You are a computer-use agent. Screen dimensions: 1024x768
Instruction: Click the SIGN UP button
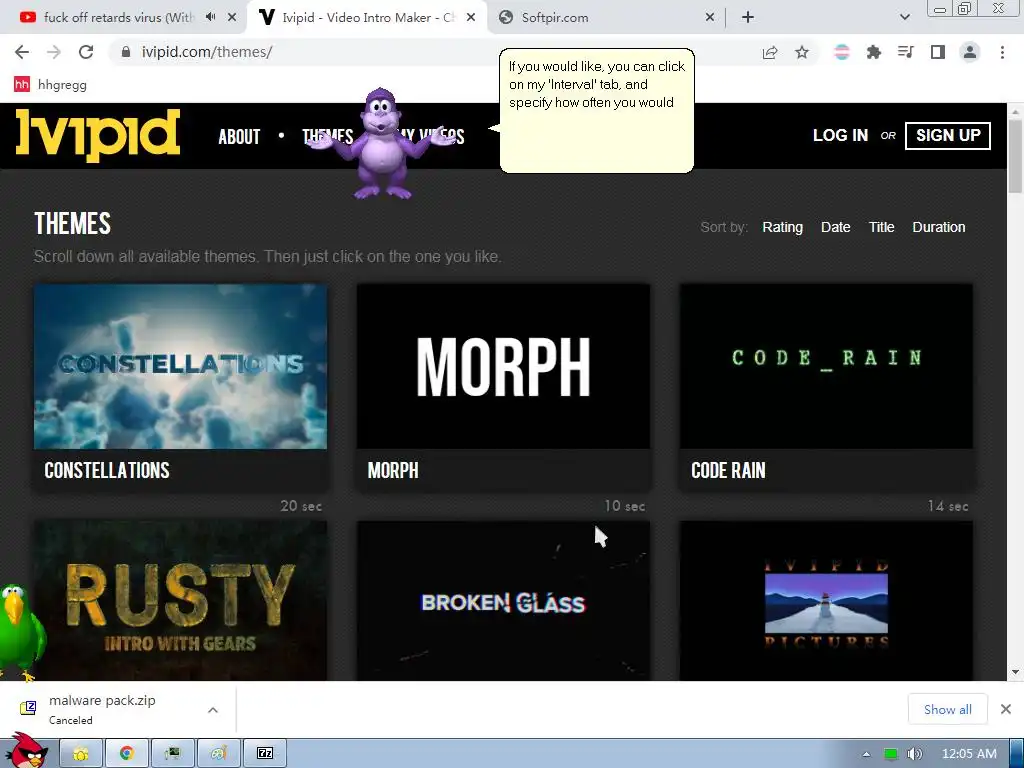[948, 135]
